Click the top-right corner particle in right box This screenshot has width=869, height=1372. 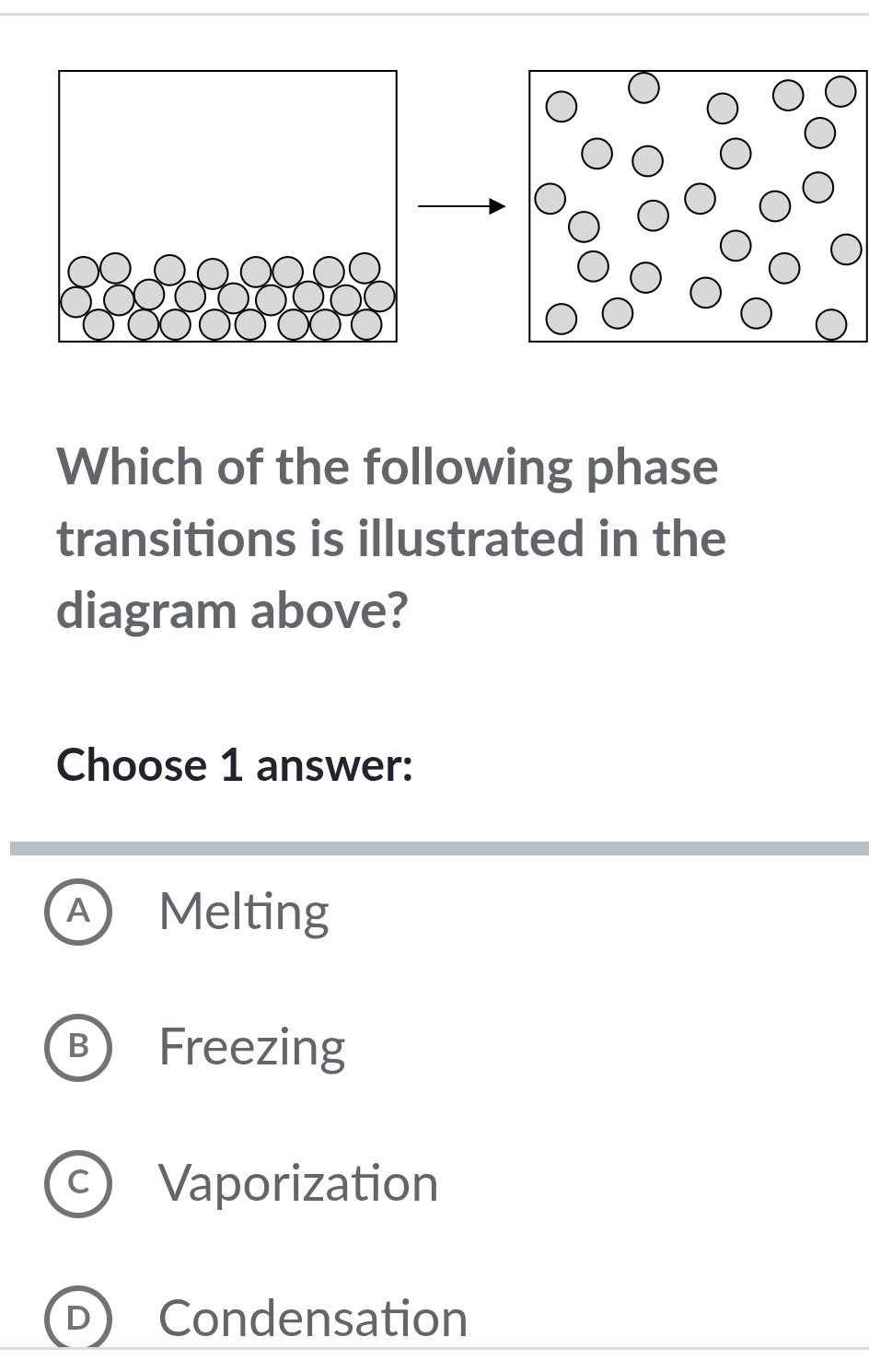(840, 92)
